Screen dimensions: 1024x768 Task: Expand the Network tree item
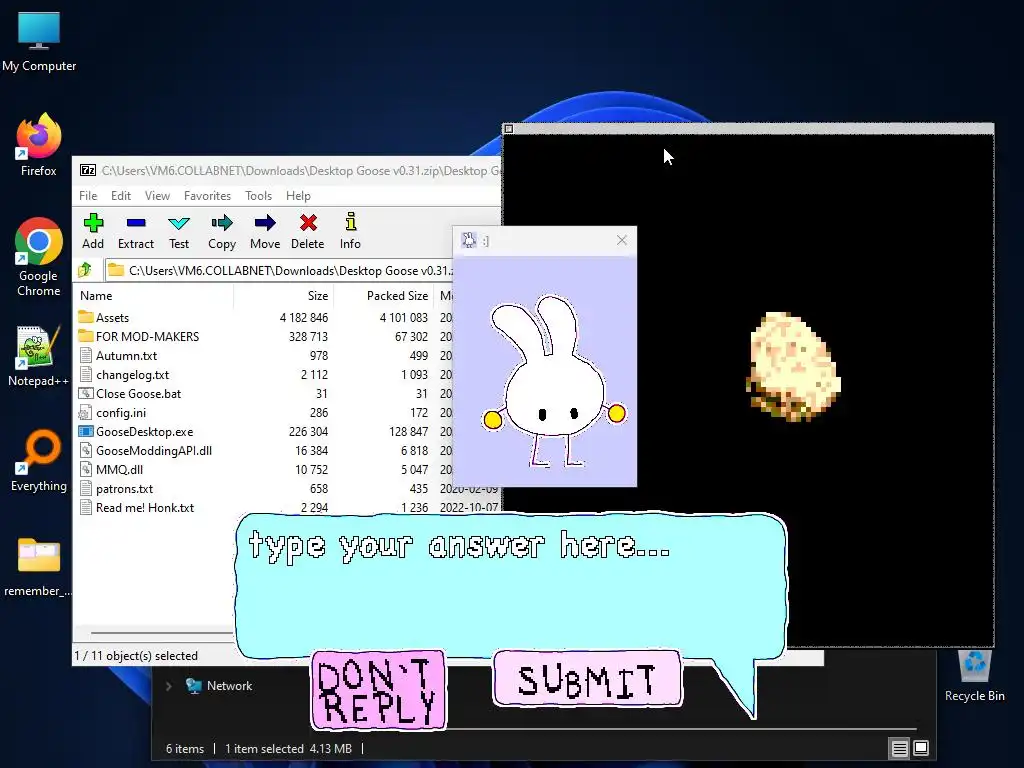click(x=168, y=686)
